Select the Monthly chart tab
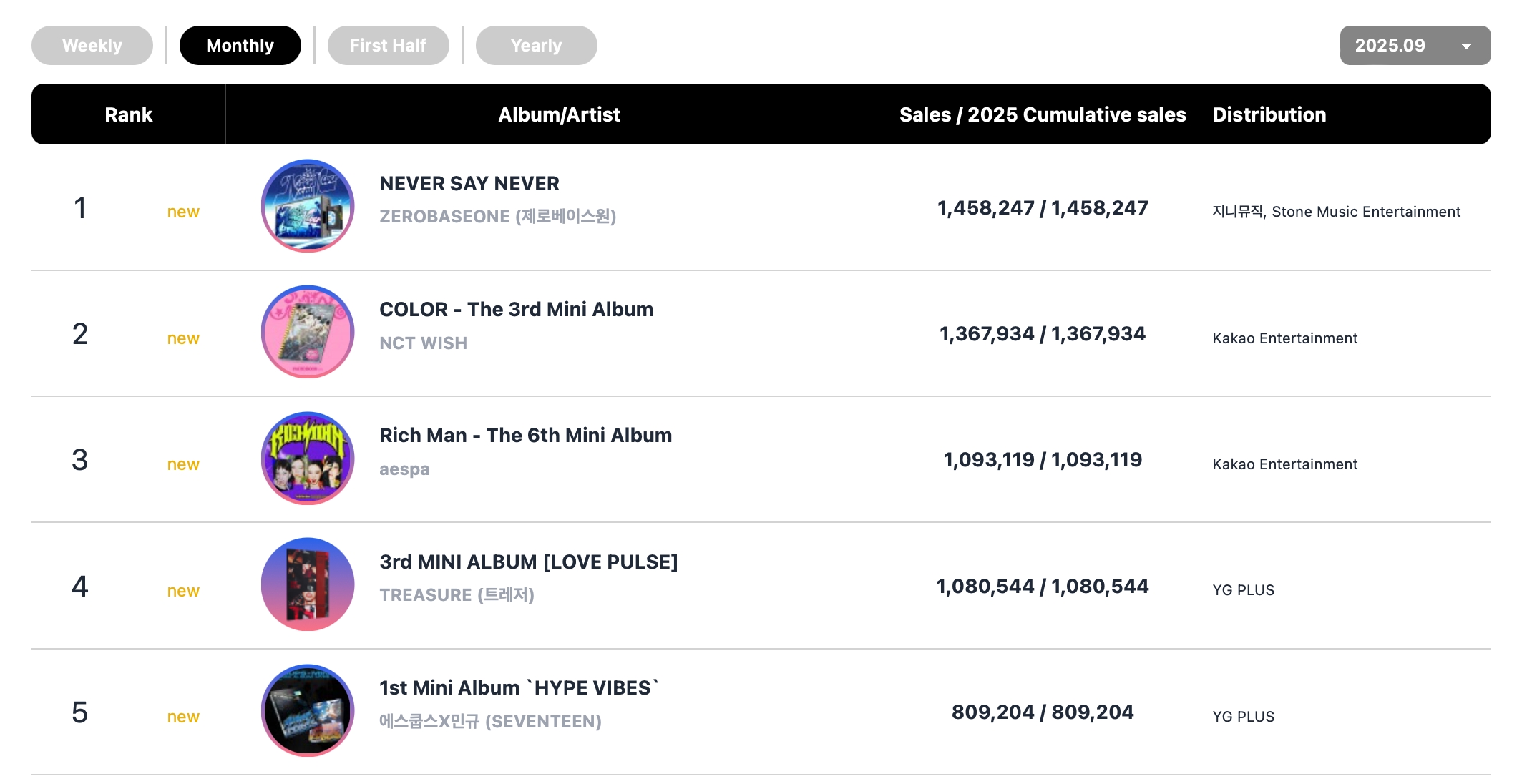The image size is (1527, 784). (240, 46)
